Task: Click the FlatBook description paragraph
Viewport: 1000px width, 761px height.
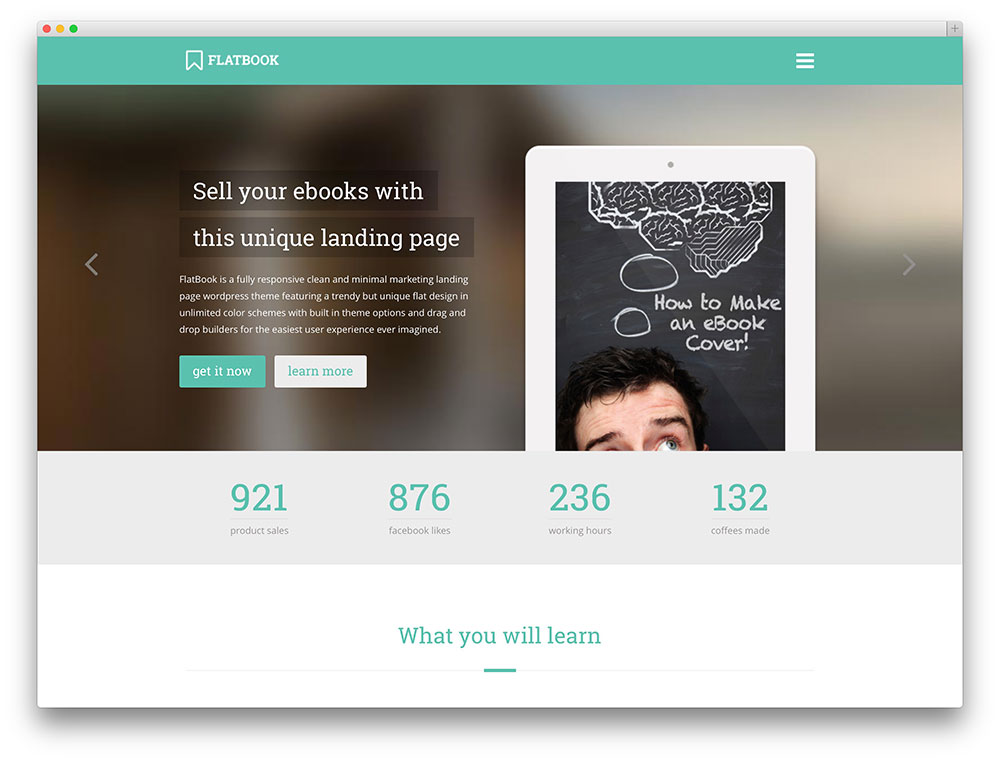Action: [x=324, y=304]
